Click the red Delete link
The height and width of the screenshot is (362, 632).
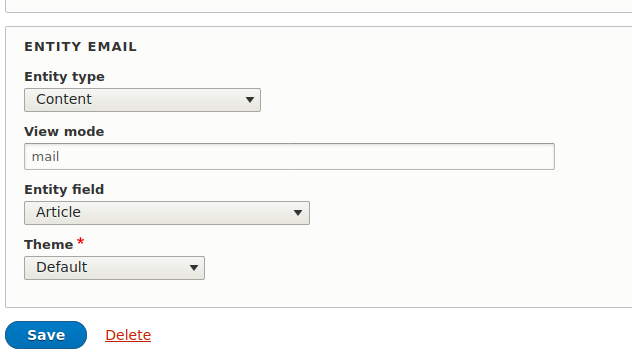point(128,335)
